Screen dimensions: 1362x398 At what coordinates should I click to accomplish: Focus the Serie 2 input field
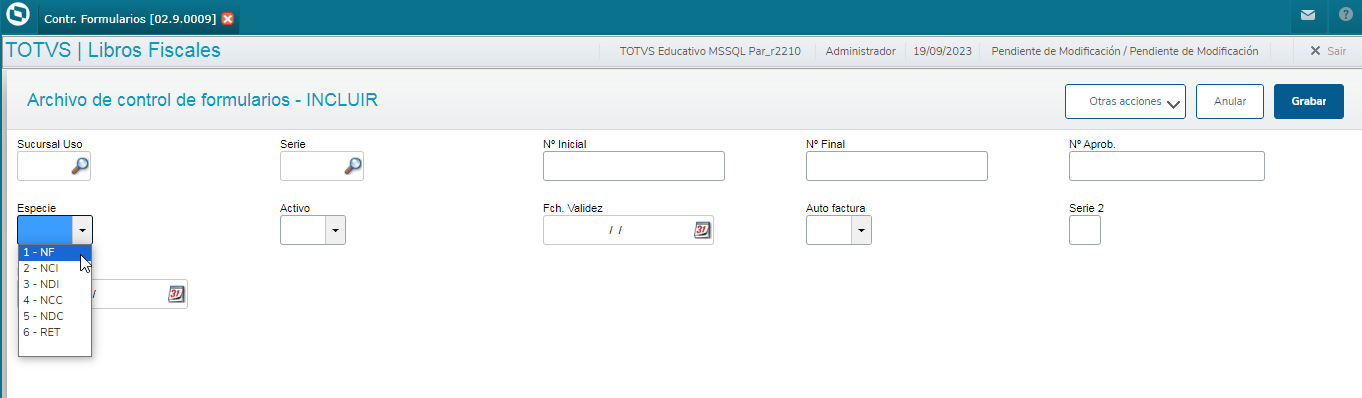point(1085,230)
